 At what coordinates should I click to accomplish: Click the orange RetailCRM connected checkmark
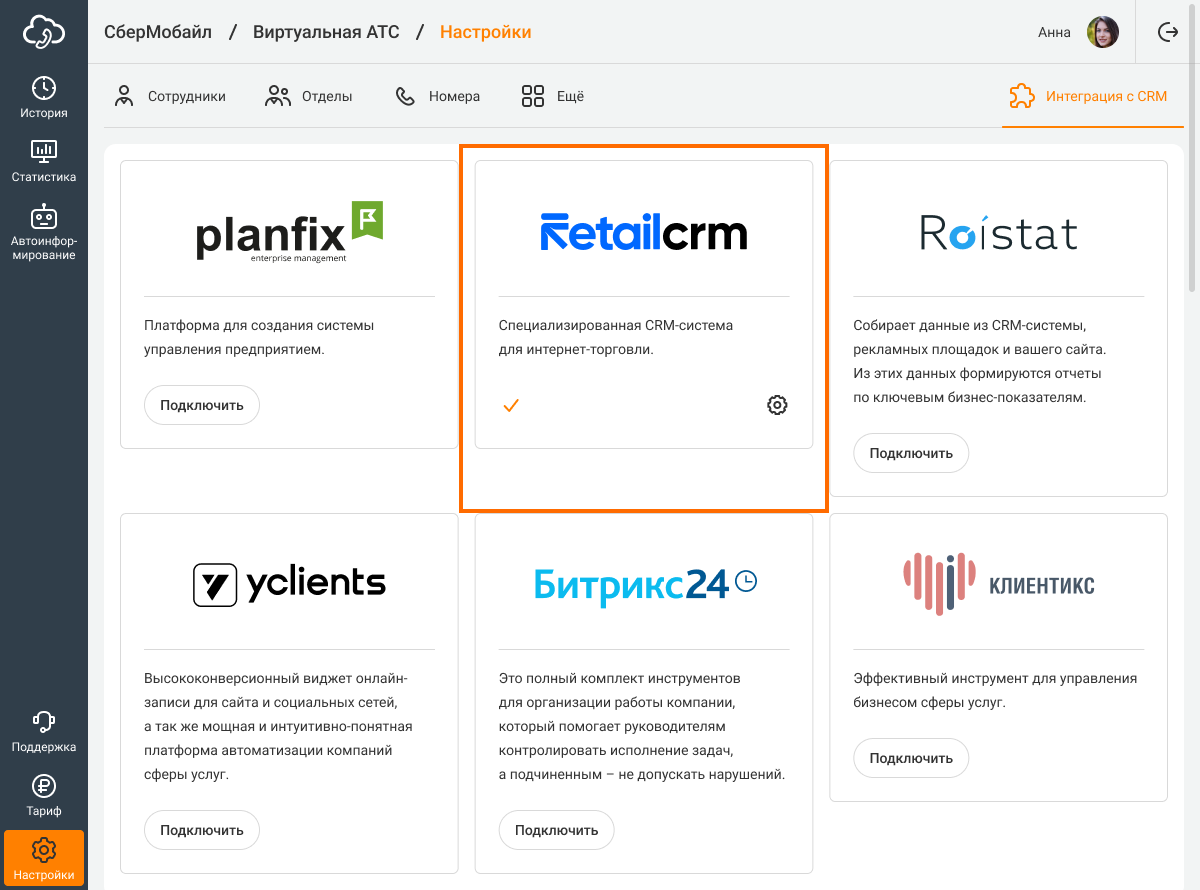510,405
